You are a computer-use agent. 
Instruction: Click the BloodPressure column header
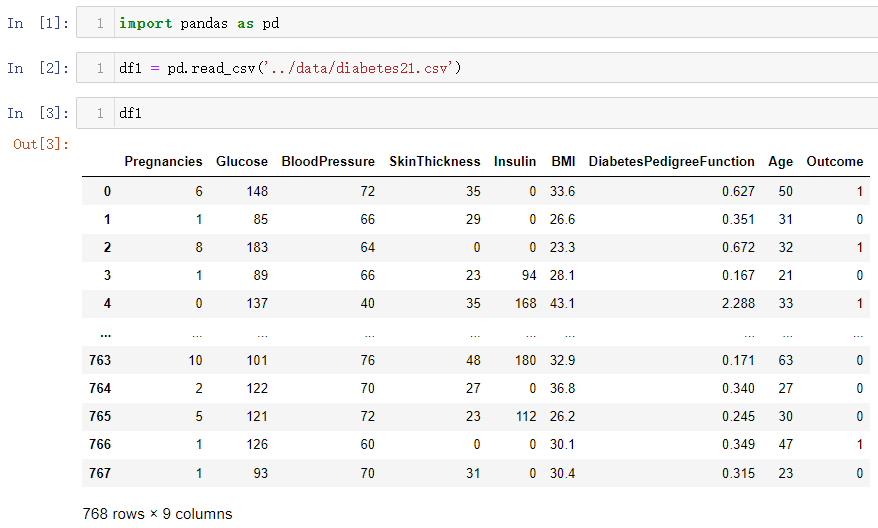[328, 162]
